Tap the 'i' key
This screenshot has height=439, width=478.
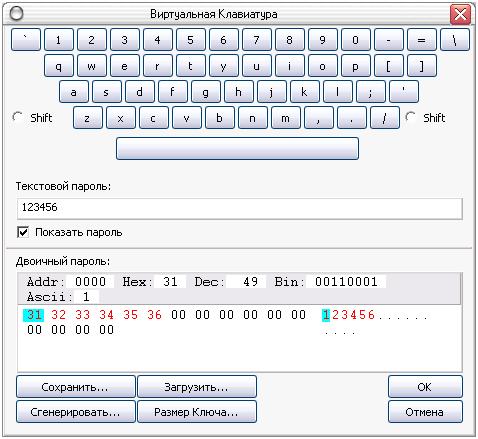click(290, 66)
